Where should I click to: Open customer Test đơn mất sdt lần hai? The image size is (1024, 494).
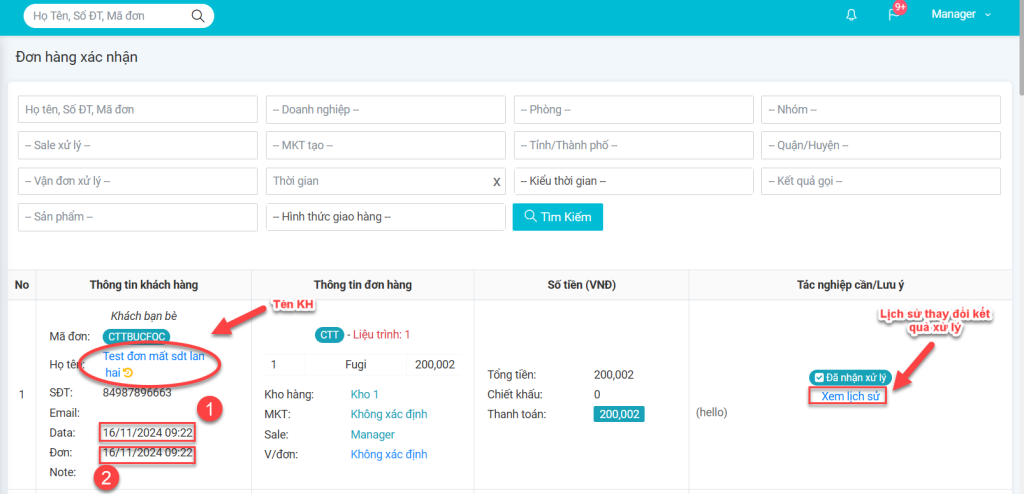(x=152, y=356)
